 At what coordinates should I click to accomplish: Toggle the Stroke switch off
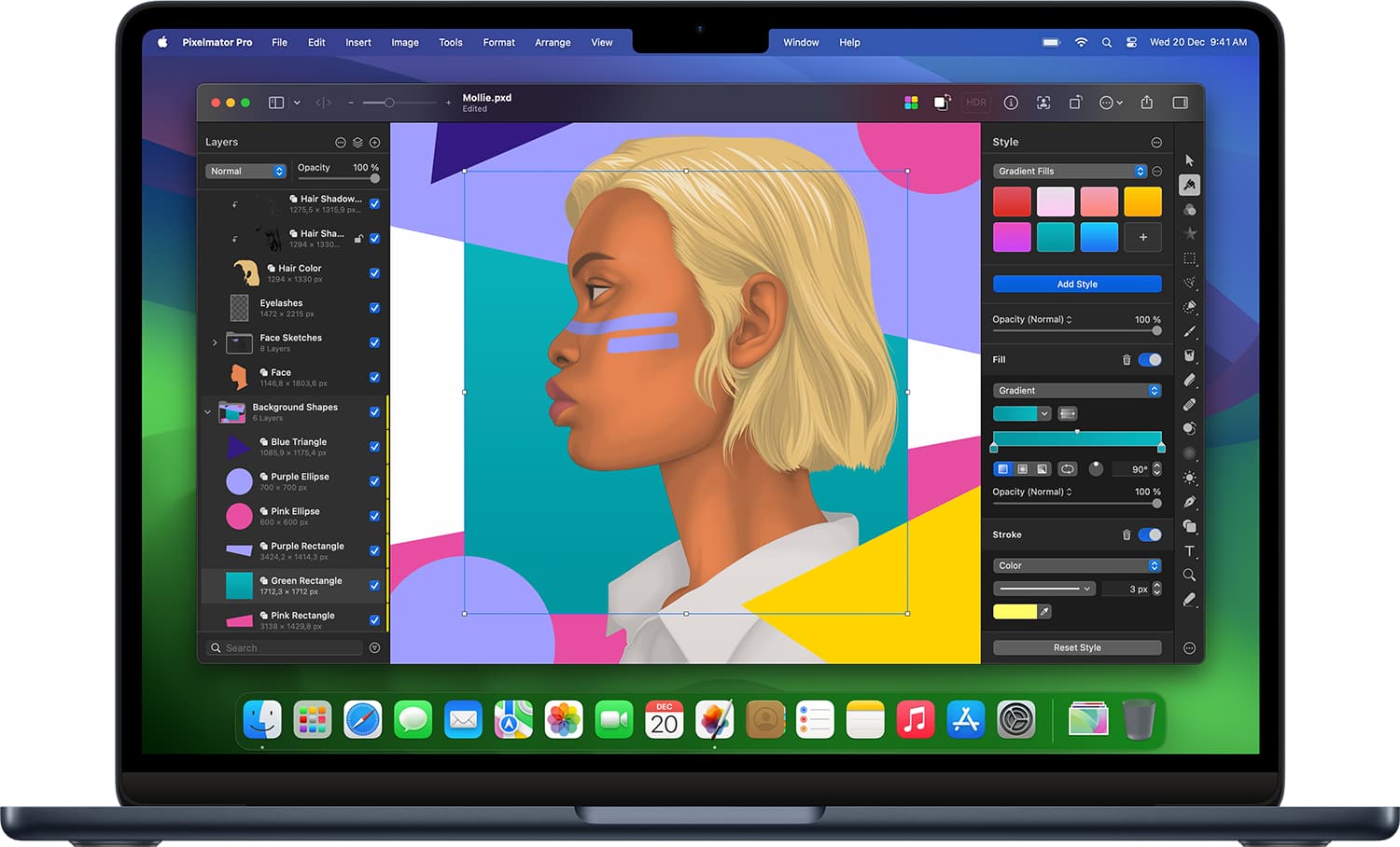point(1150,535)
